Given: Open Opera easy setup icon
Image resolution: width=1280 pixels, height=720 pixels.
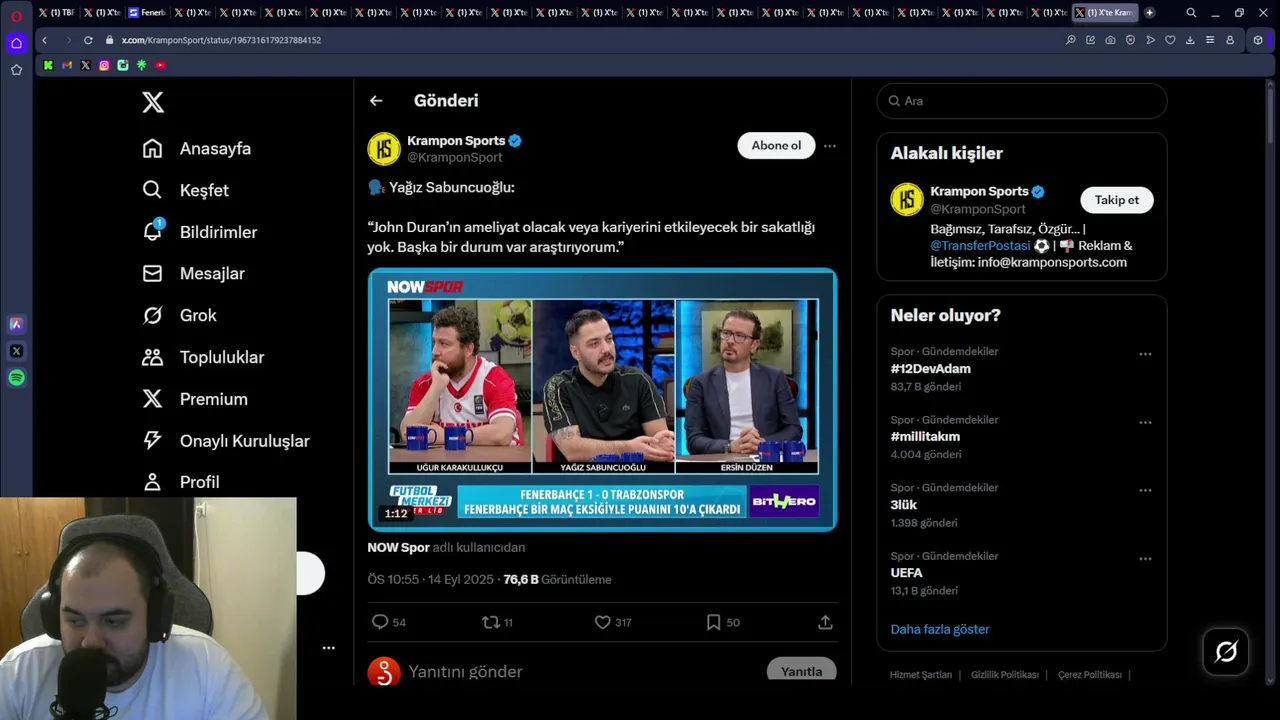Looking at the screenshot, I should click(1210, 40).
